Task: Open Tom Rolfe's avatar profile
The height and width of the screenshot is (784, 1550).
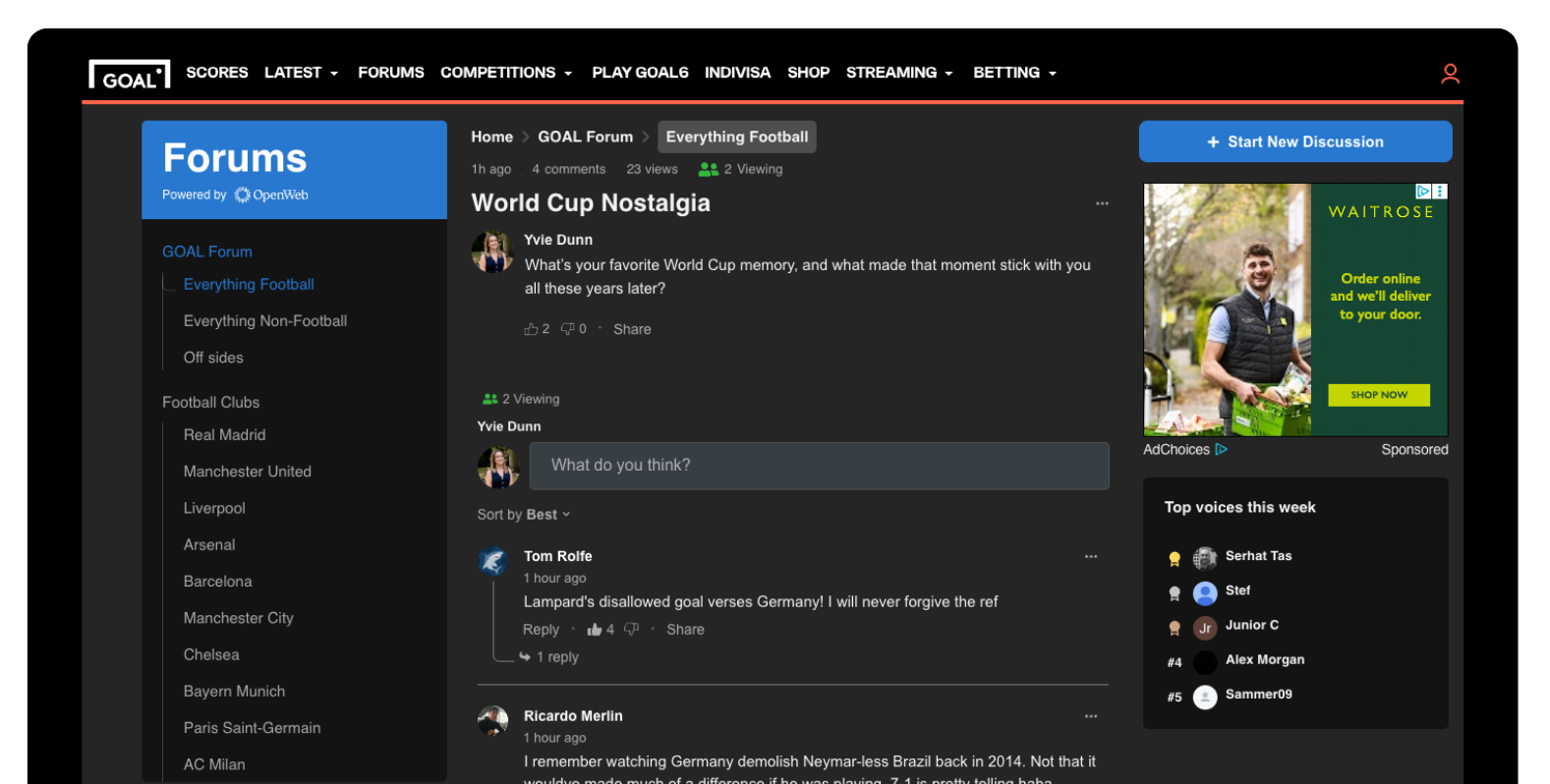Action: tap(492, 561)
